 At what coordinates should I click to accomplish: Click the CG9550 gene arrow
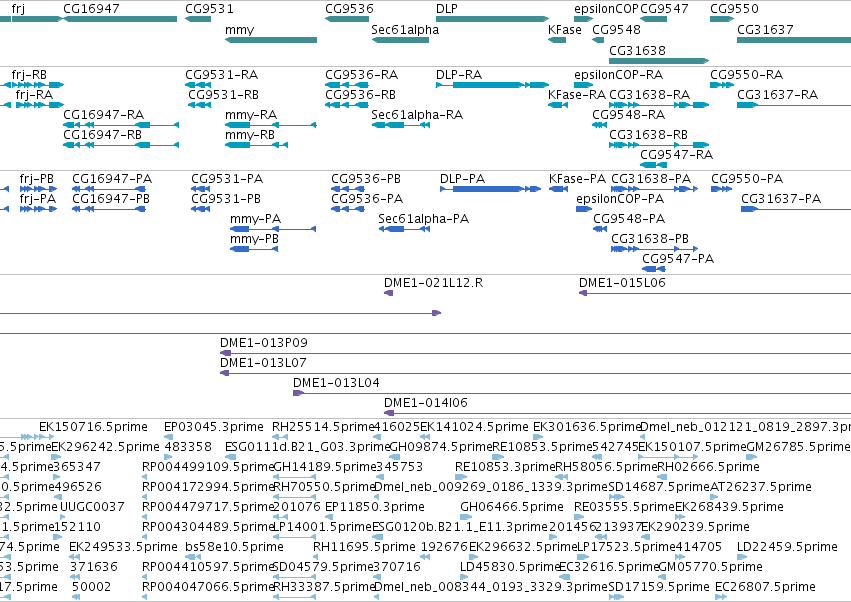click(722, 19)
